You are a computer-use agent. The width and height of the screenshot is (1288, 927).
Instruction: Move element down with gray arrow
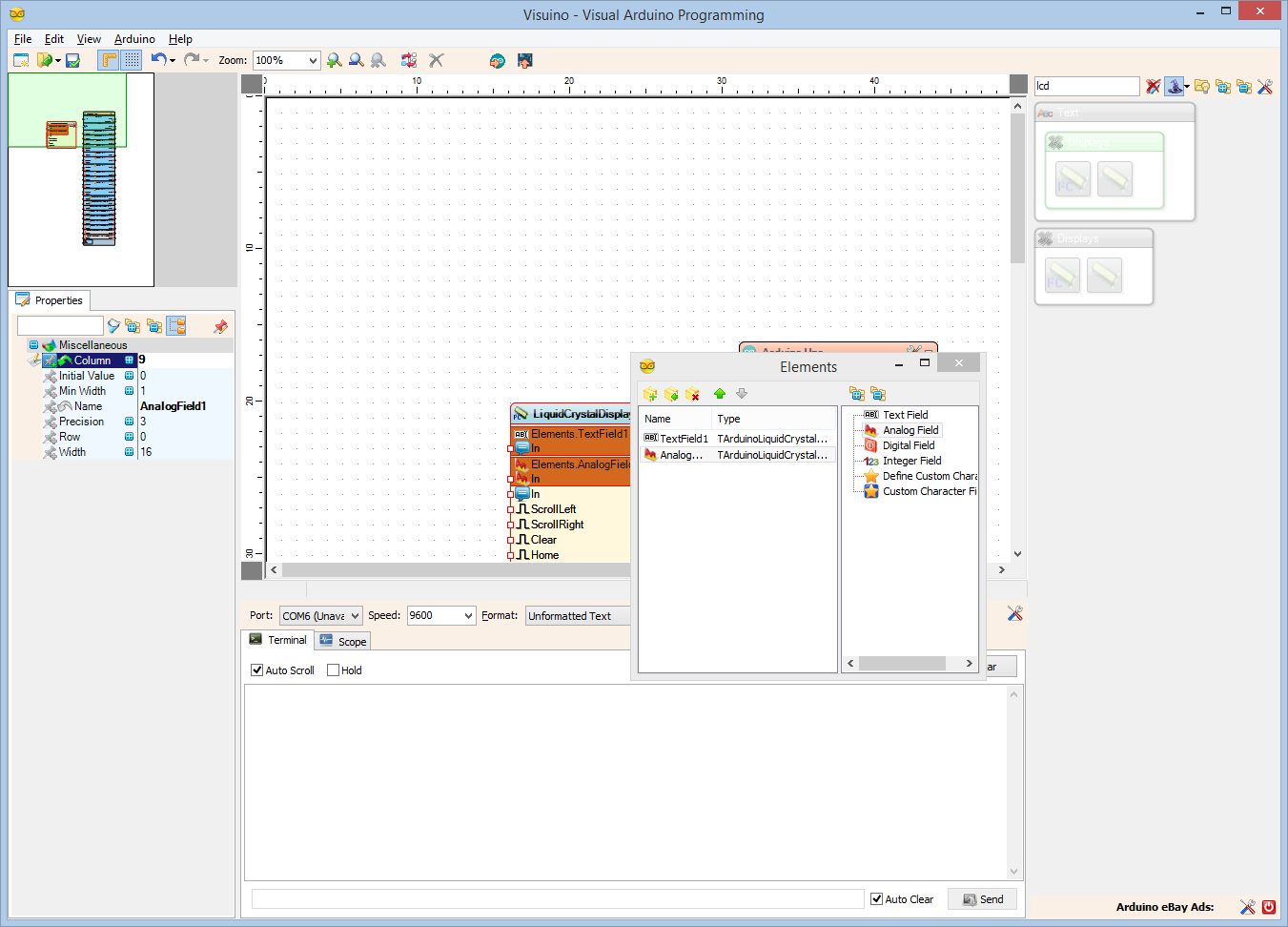pos(742,394)
